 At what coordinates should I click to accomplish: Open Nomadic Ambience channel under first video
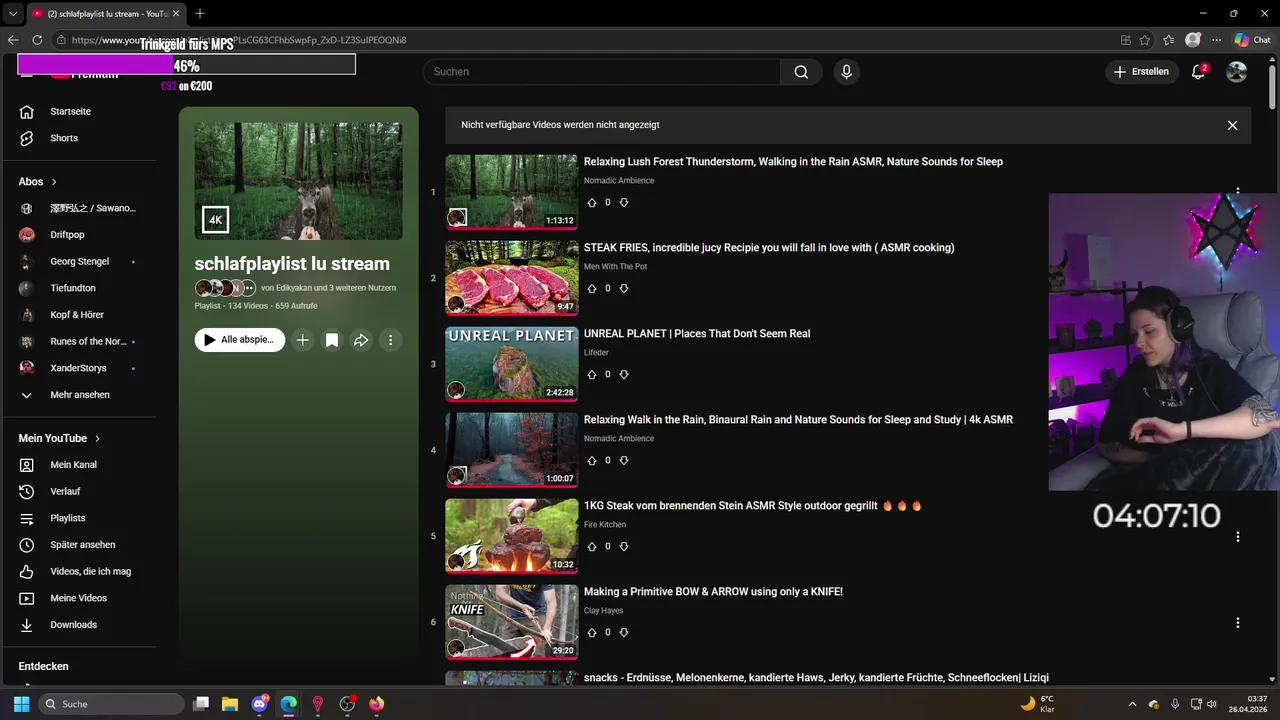(x=619, y=181)
